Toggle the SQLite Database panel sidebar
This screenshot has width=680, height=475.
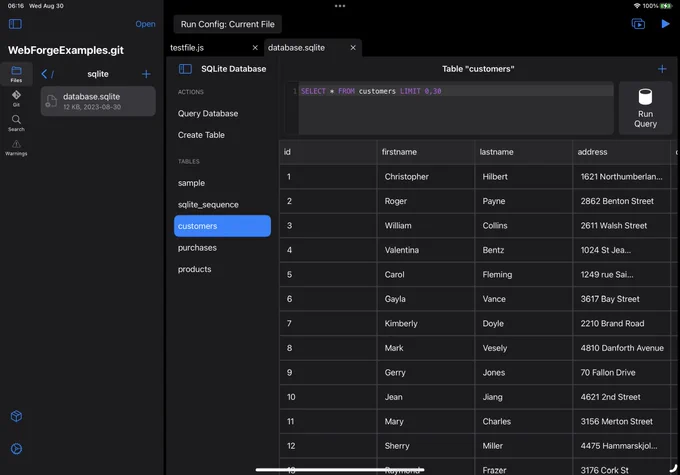pos(185,69)
